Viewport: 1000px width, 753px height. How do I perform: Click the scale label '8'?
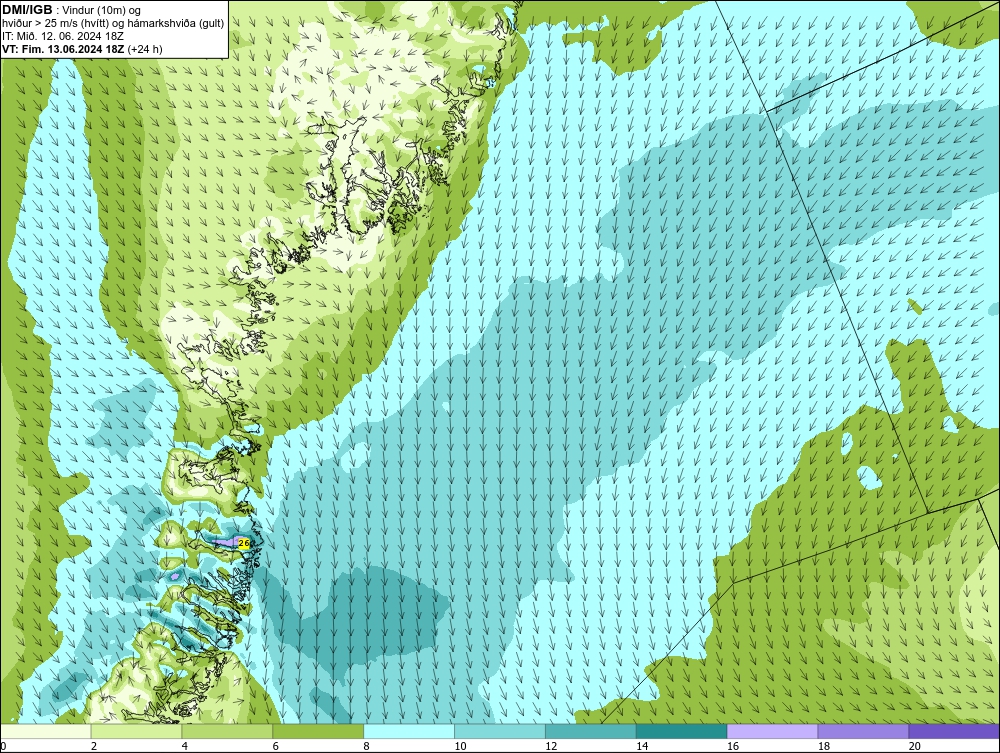pos(367,746)
